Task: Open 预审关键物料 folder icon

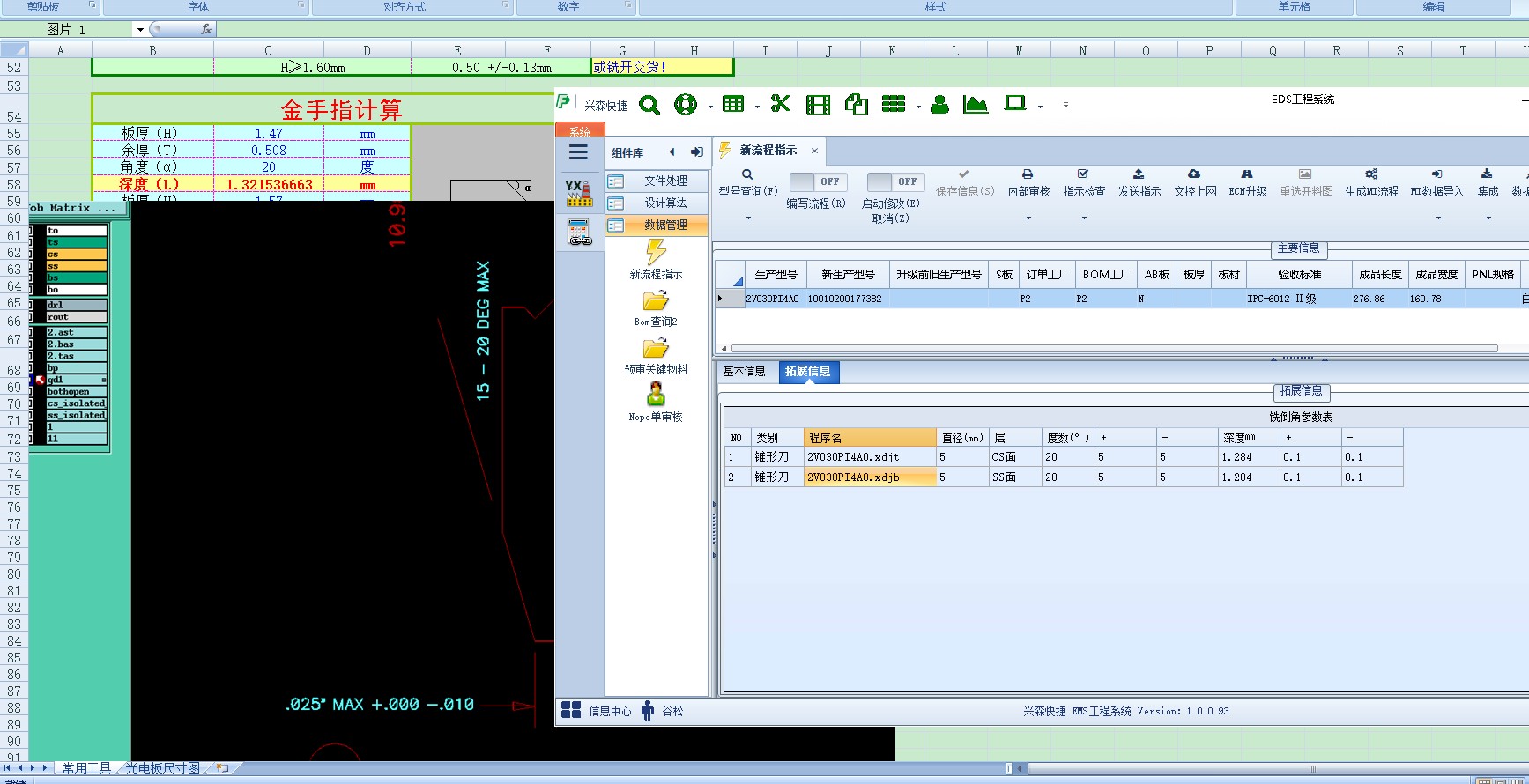Action: click(x=656, y=349)
